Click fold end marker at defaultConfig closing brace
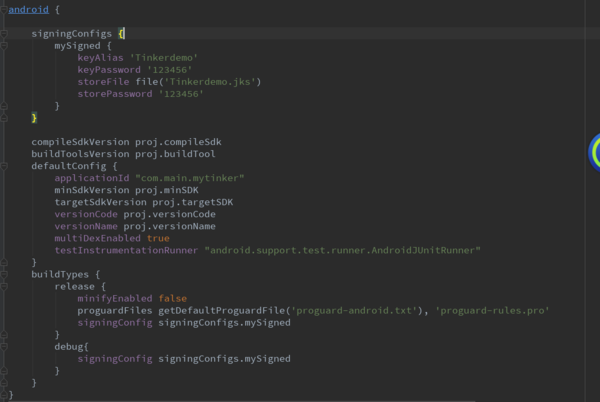Viewport: 600px width, 402px height. pos(3,262)
